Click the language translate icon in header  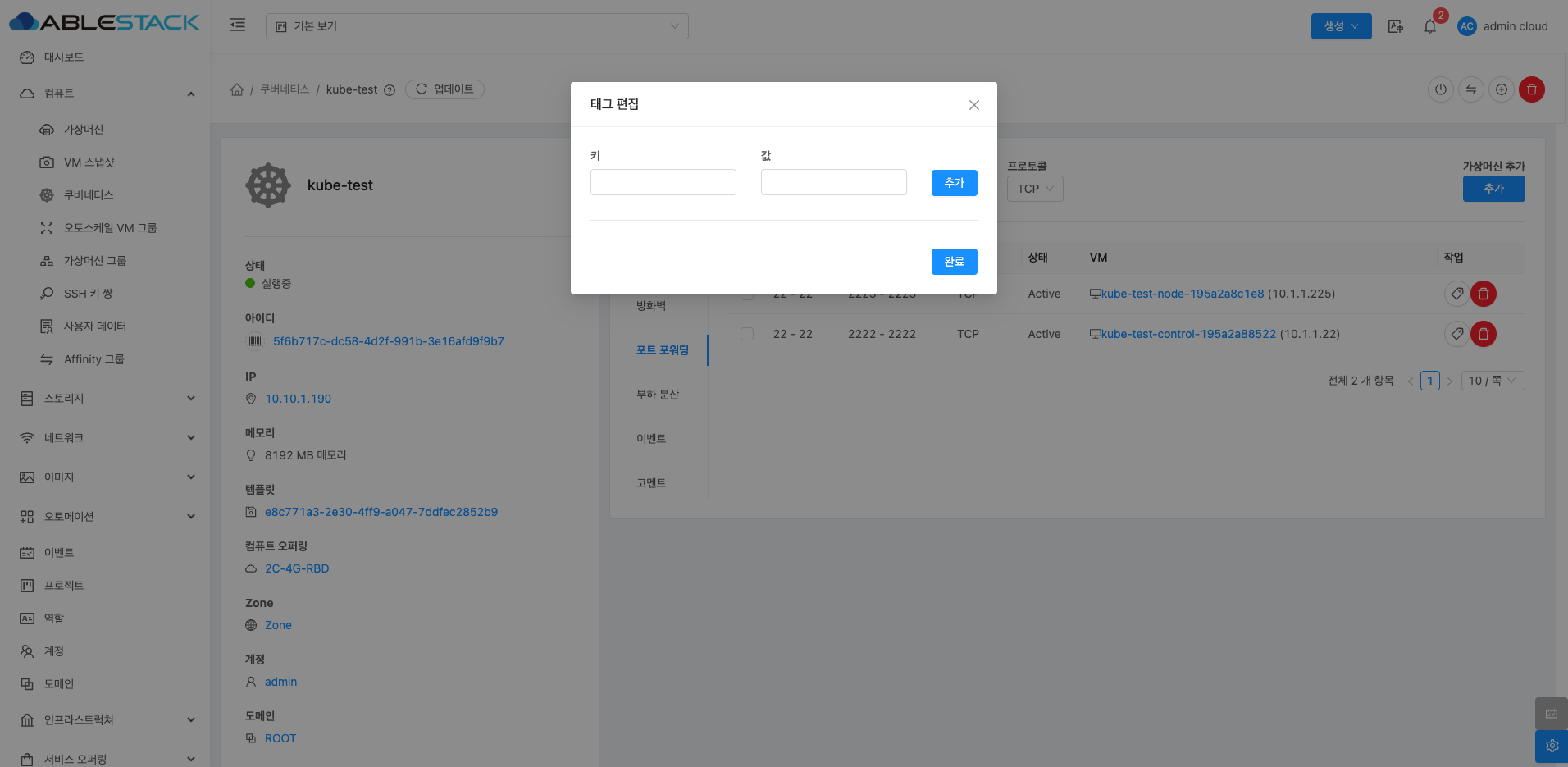click(1396, 26)
